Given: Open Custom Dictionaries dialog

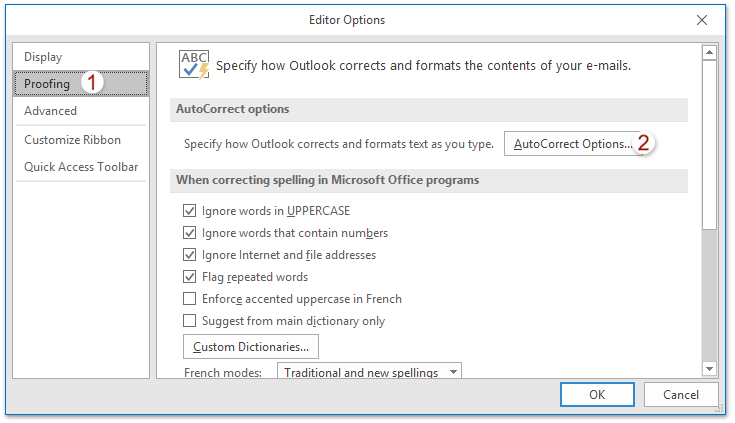Looking at the screenshot, I should coord(250,347).
